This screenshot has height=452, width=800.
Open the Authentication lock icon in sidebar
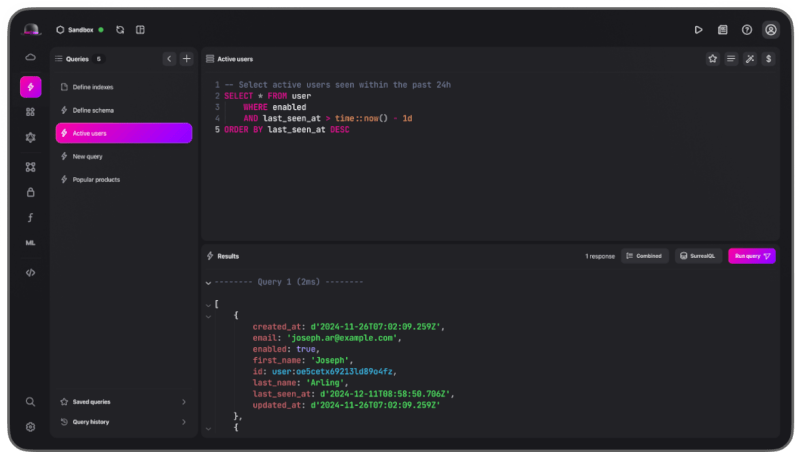click(x=31, y=192)
